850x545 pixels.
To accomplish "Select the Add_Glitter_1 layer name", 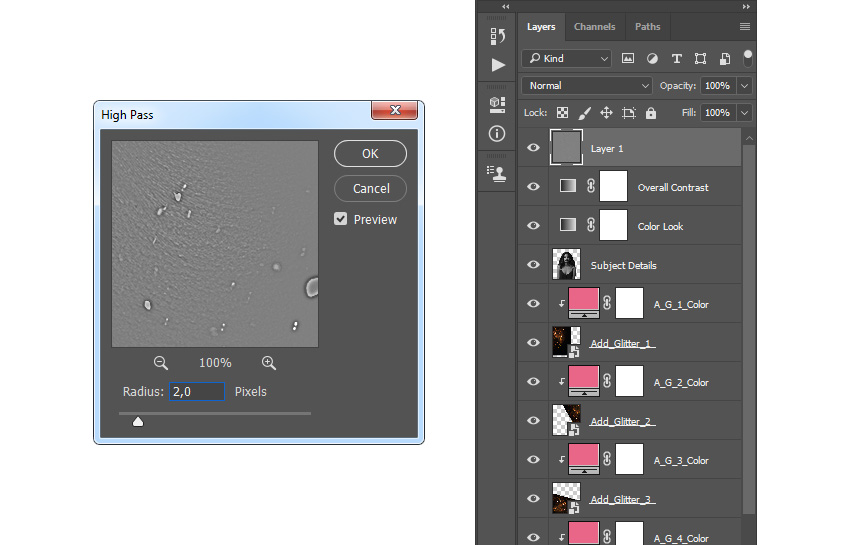I will [622, 343].
